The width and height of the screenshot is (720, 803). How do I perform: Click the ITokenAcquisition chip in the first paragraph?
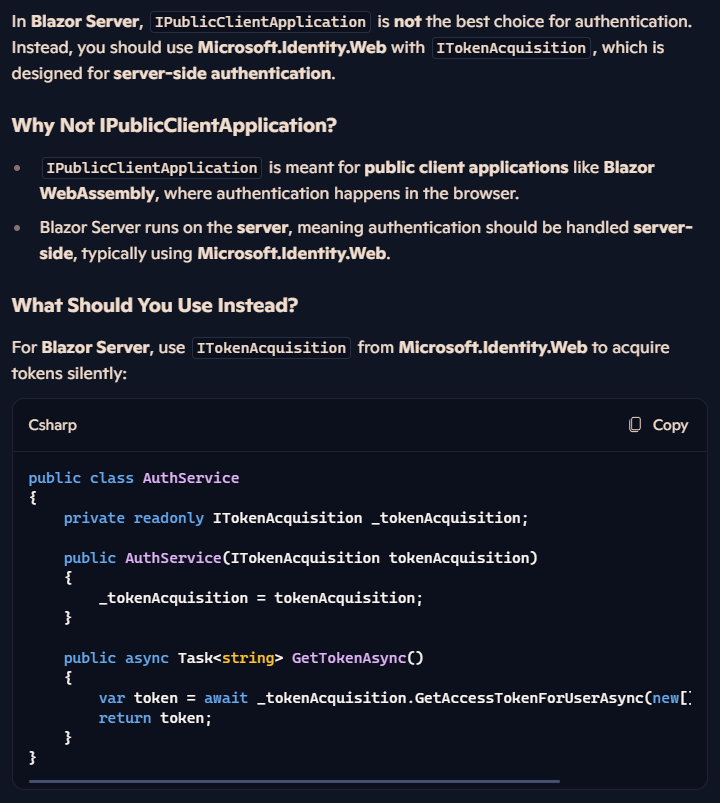pos(511,47)
